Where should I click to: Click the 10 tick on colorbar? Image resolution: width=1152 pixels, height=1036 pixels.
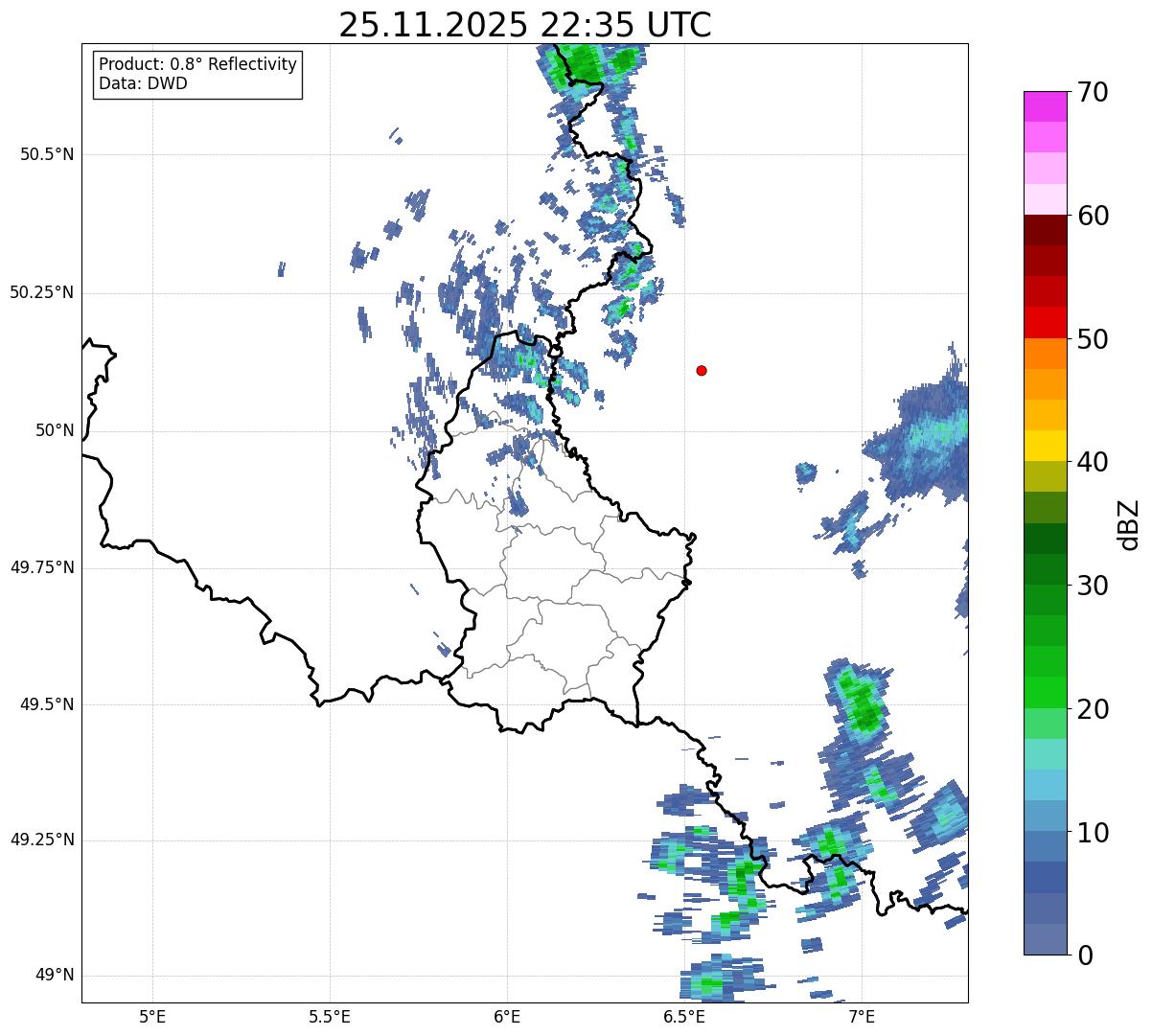click(x=1094, y=832)
